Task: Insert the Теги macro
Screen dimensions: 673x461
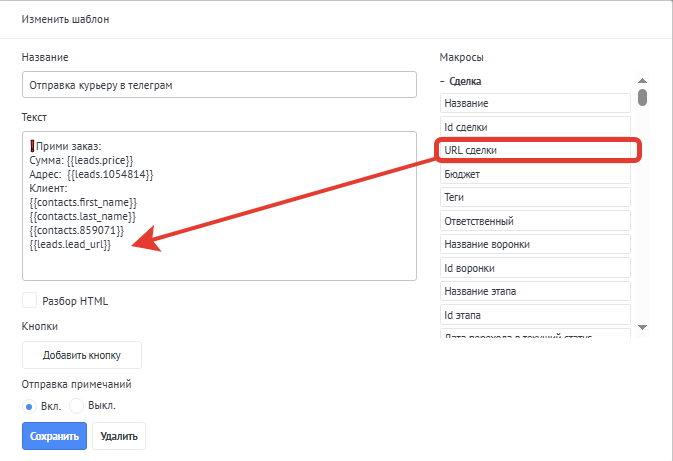Action: [x=535, y=197]
